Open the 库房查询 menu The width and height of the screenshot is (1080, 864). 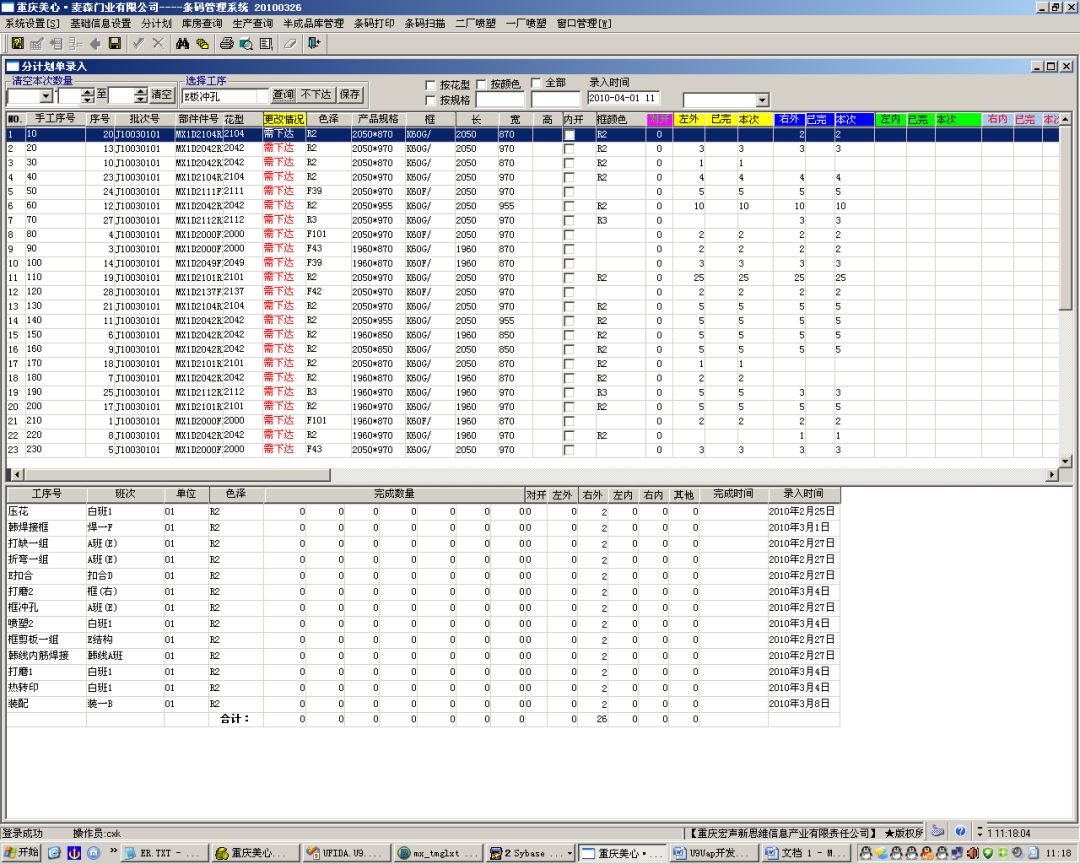point(202,23)
